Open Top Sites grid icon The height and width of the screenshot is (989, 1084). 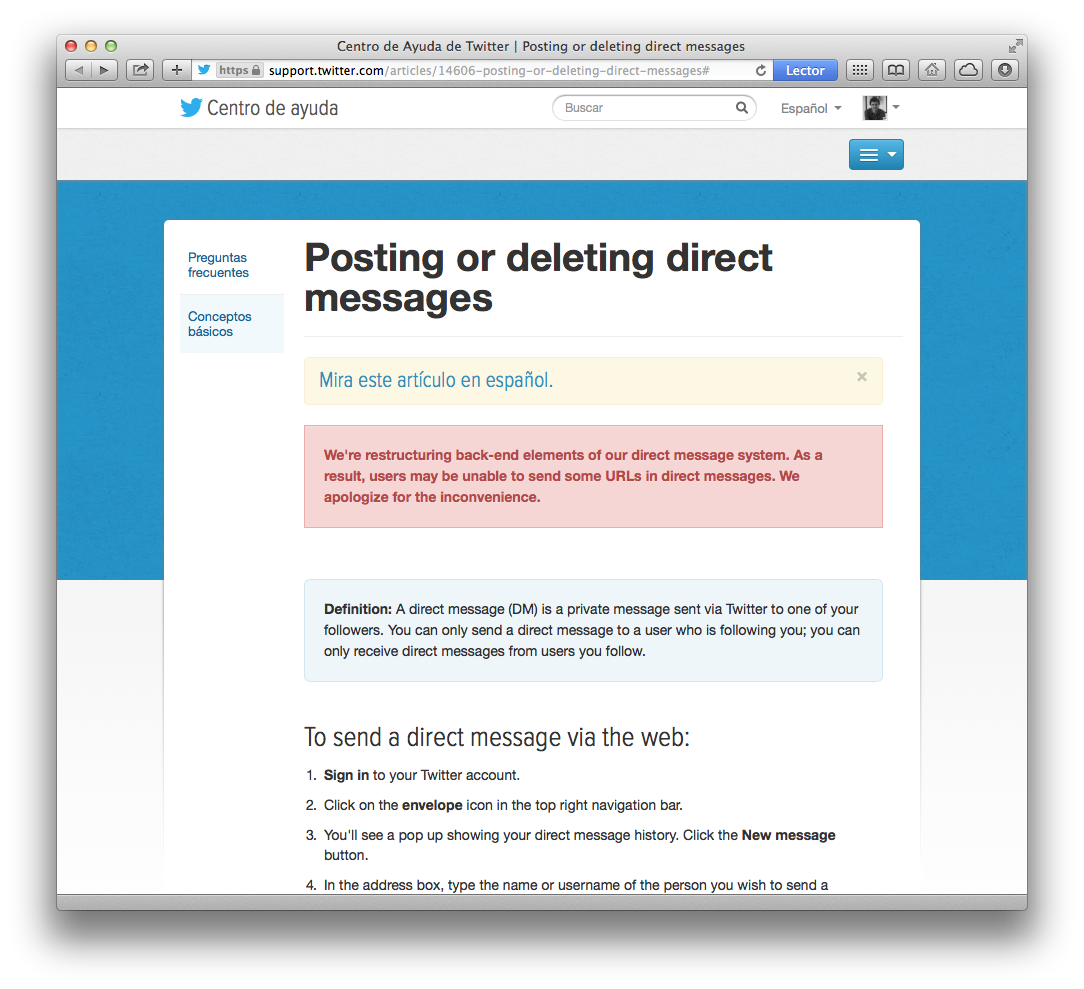point(860,70)
